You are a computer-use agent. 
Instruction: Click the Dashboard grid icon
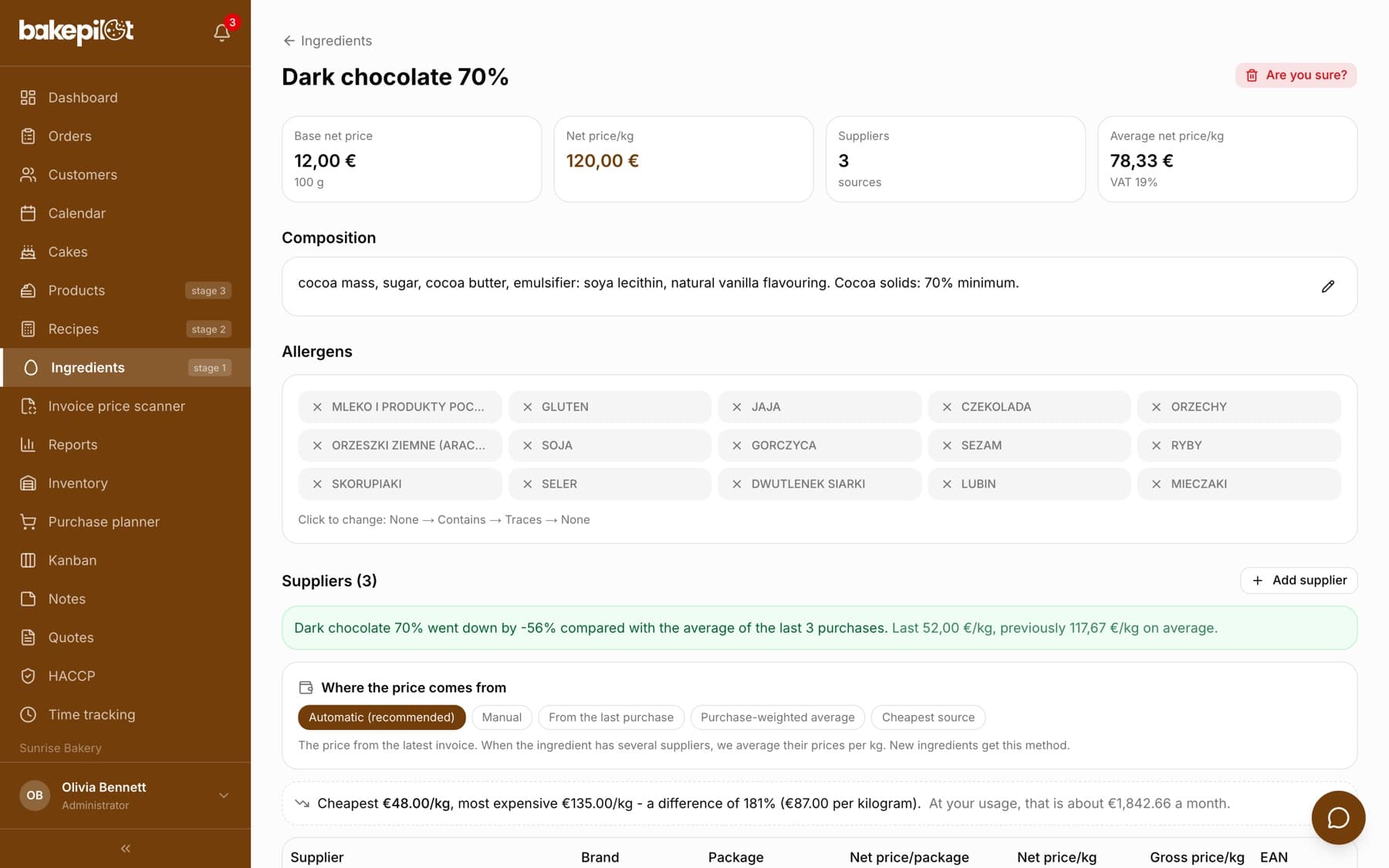29,97
